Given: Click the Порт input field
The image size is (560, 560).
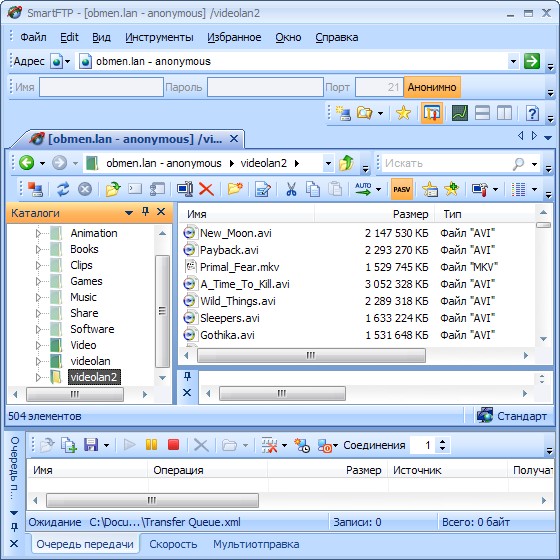Looking at the screenshot, I should click(379, 87).
